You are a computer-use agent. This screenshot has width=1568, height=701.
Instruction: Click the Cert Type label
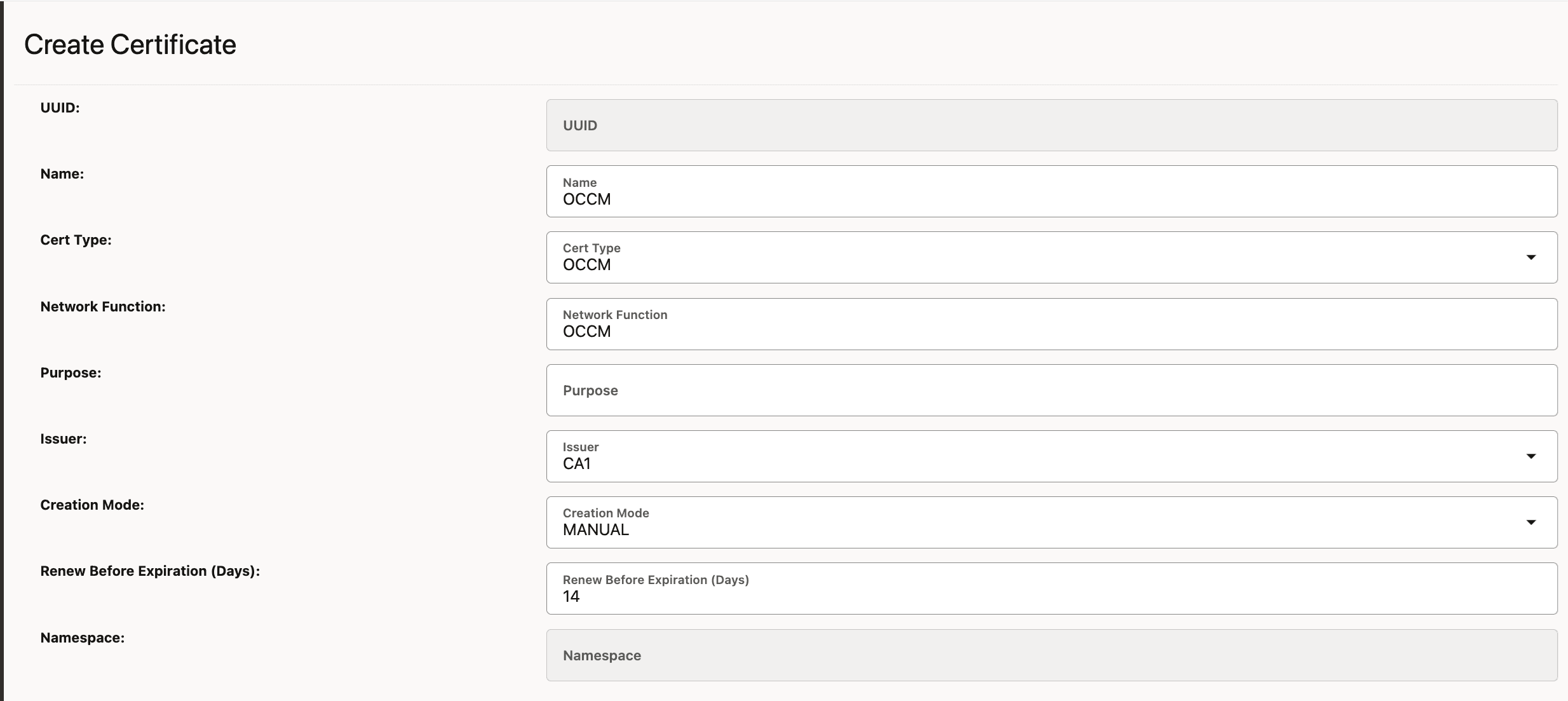76,240
